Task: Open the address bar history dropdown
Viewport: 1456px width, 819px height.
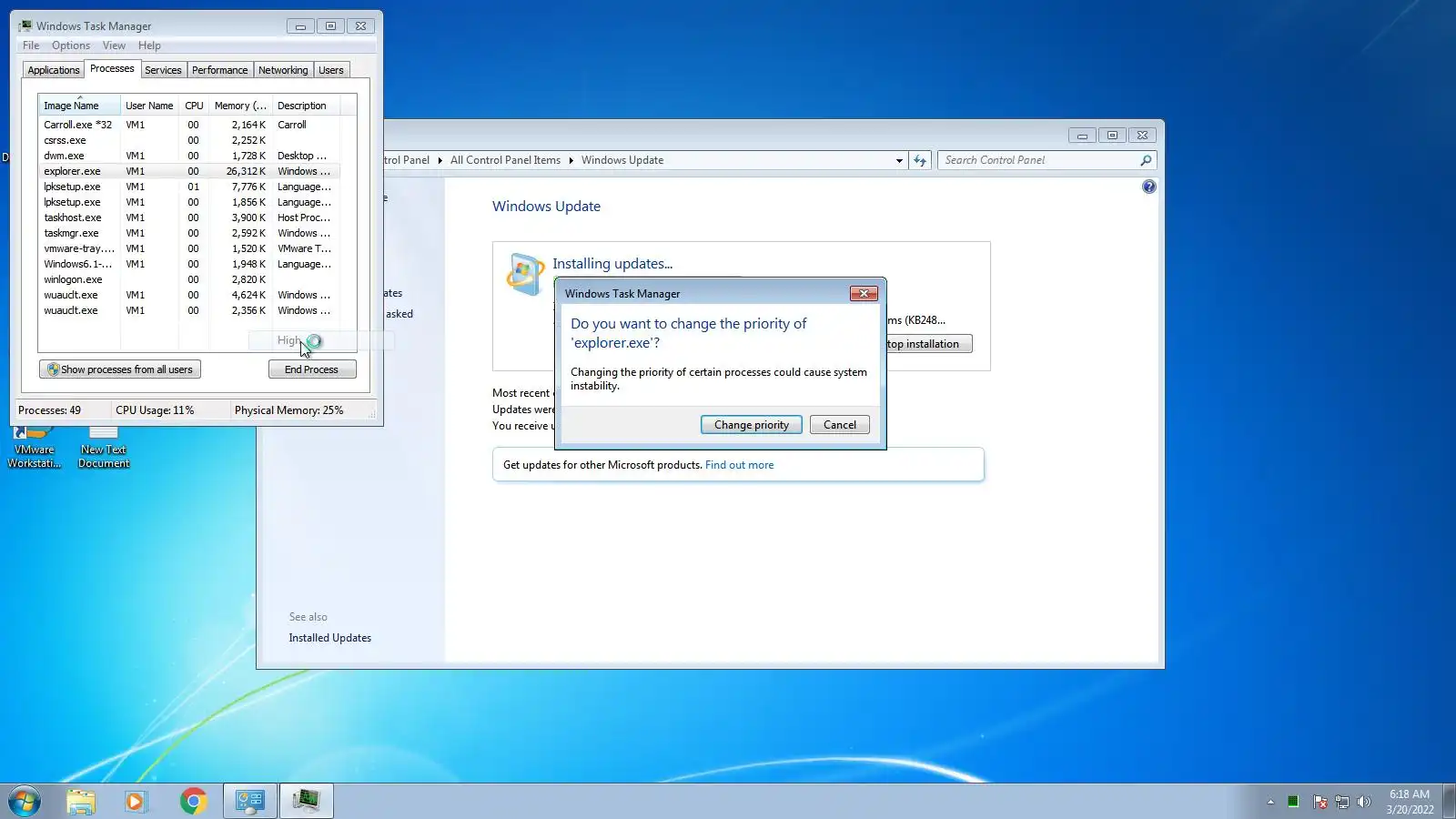Action: click(899, 160)
